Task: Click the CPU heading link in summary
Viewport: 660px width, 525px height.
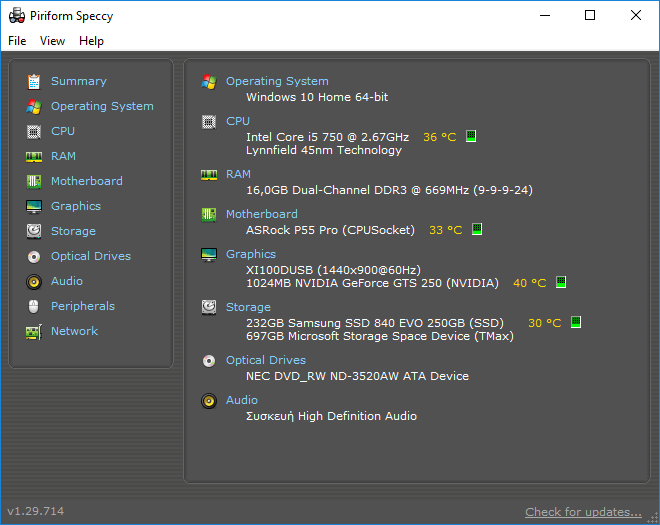Action: pyautogui.click(x=238, y=121)
